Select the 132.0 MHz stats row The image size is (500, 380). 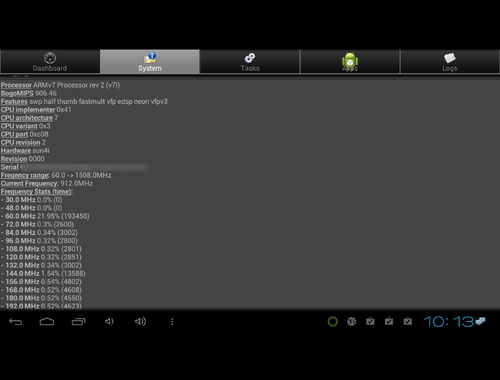[x=41, y=265]
